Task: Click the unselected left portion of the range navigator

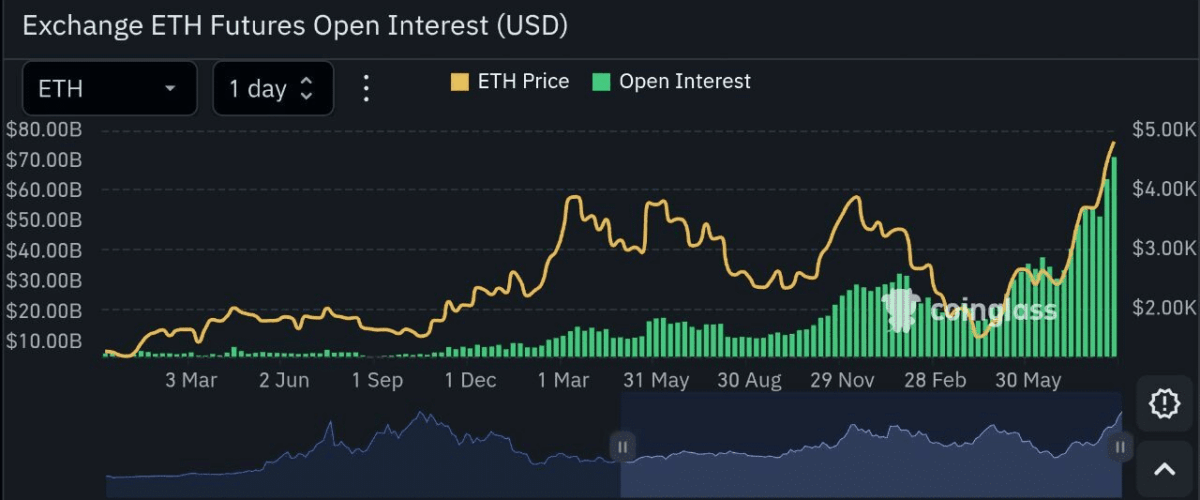Action: point(360,450)
